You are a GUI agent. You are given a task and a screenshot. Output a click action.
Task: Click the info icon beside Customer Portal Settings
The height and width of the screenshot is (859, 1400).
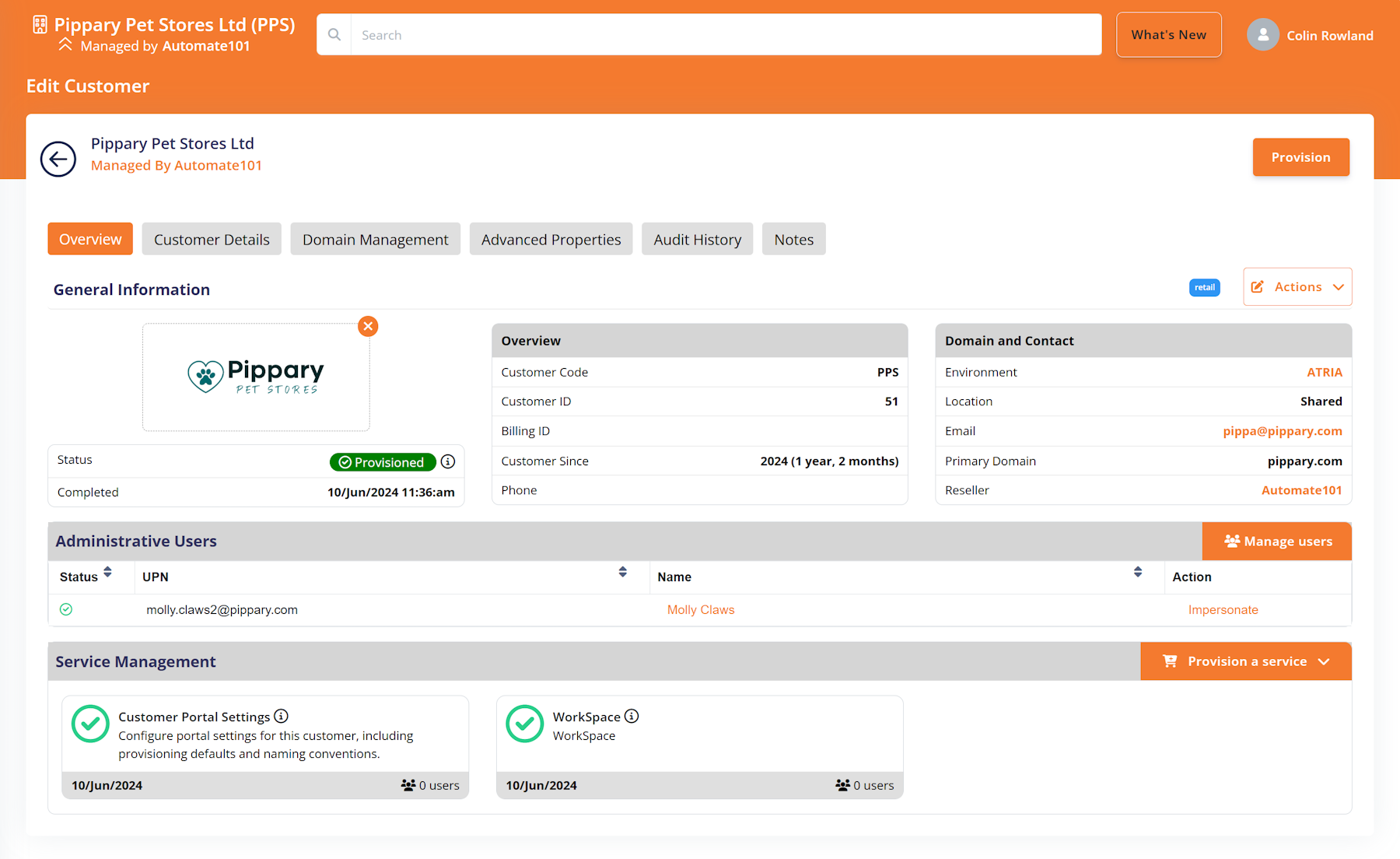click(282, 716)
